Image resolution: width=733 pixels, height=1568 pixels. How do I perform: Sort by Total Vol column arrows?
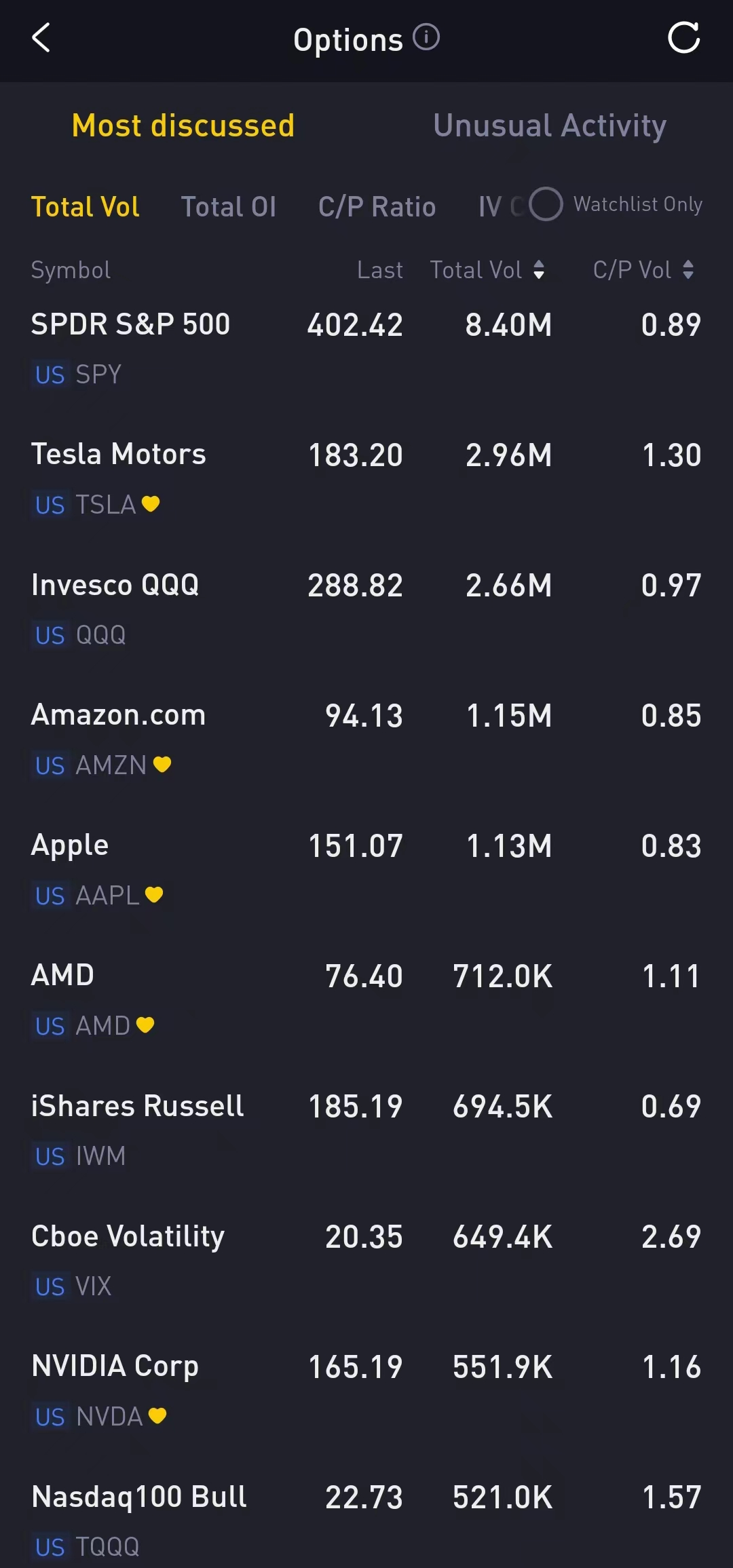click(539, 270)
